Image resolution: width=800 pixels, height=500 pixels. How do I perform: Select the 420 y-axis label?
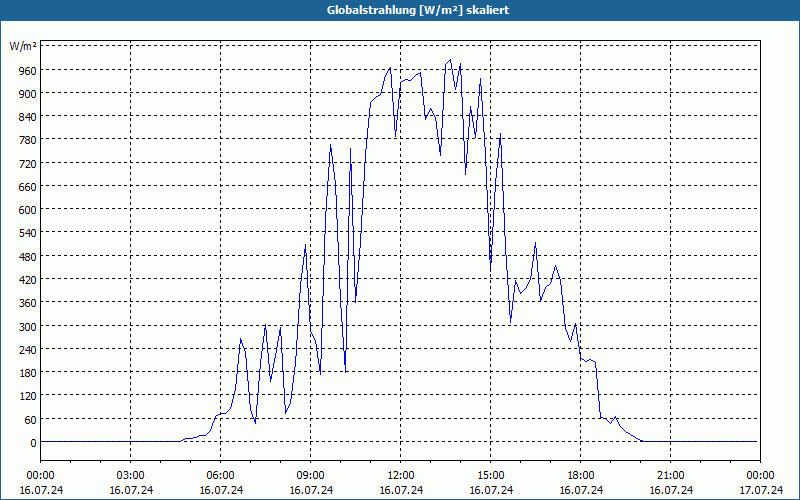pos(28,280)
